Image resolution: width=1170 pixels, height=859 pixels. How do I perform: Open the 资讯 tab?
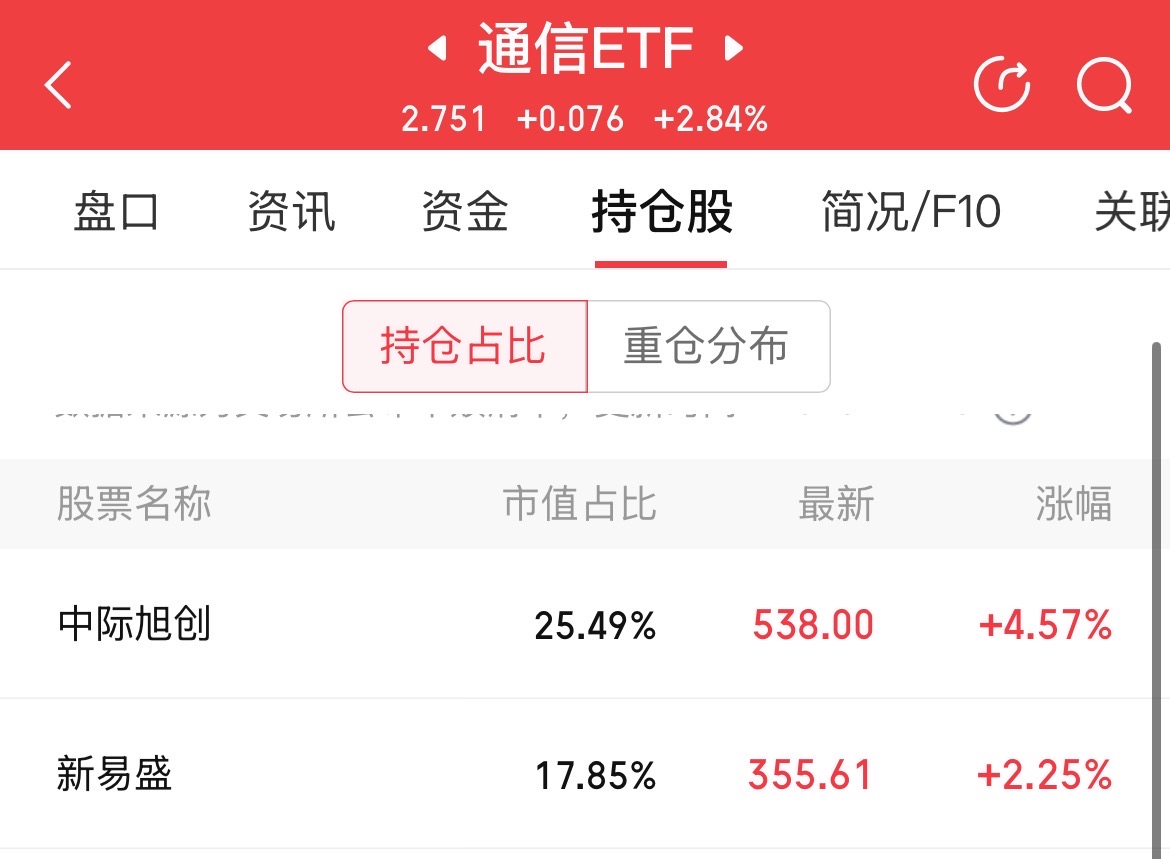point(291,213)
